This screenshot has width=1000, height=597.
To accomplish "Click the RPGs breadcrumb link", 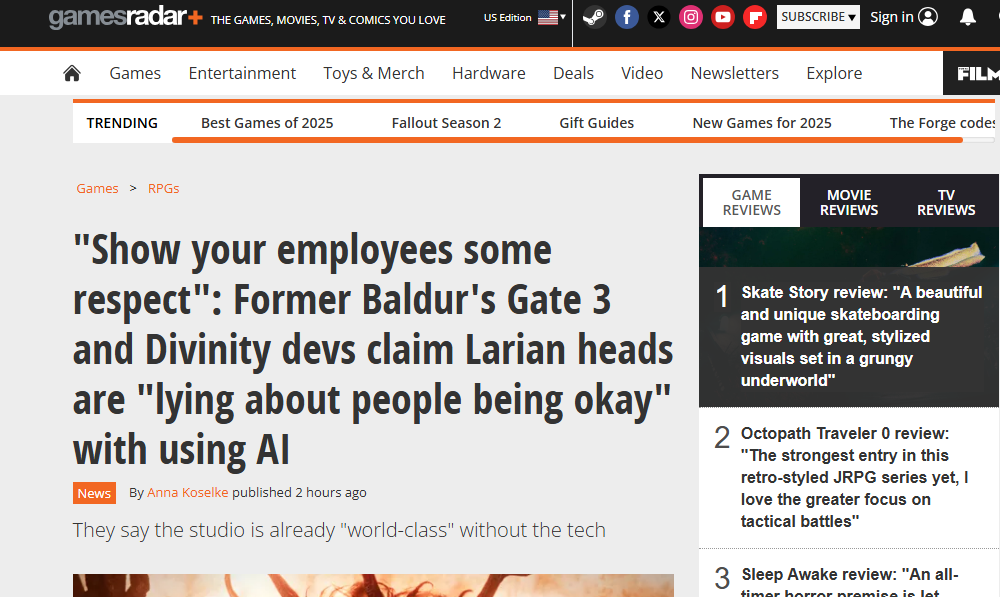I will click(x=163, y=188).
